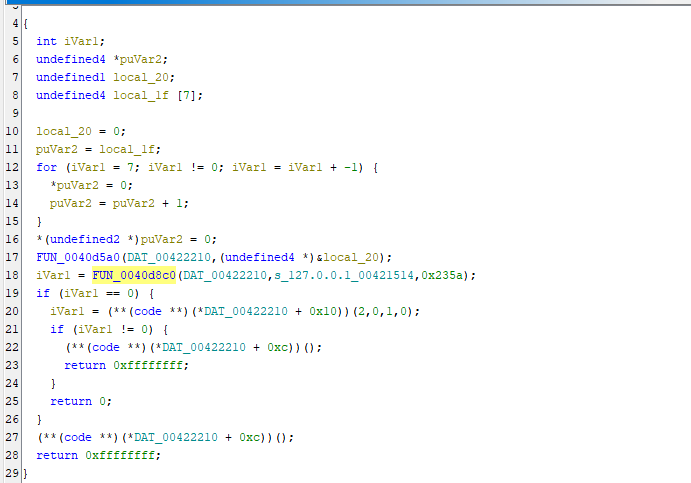Click line number 29 in the gutter
Screen dimensions: 691x483
14,473
